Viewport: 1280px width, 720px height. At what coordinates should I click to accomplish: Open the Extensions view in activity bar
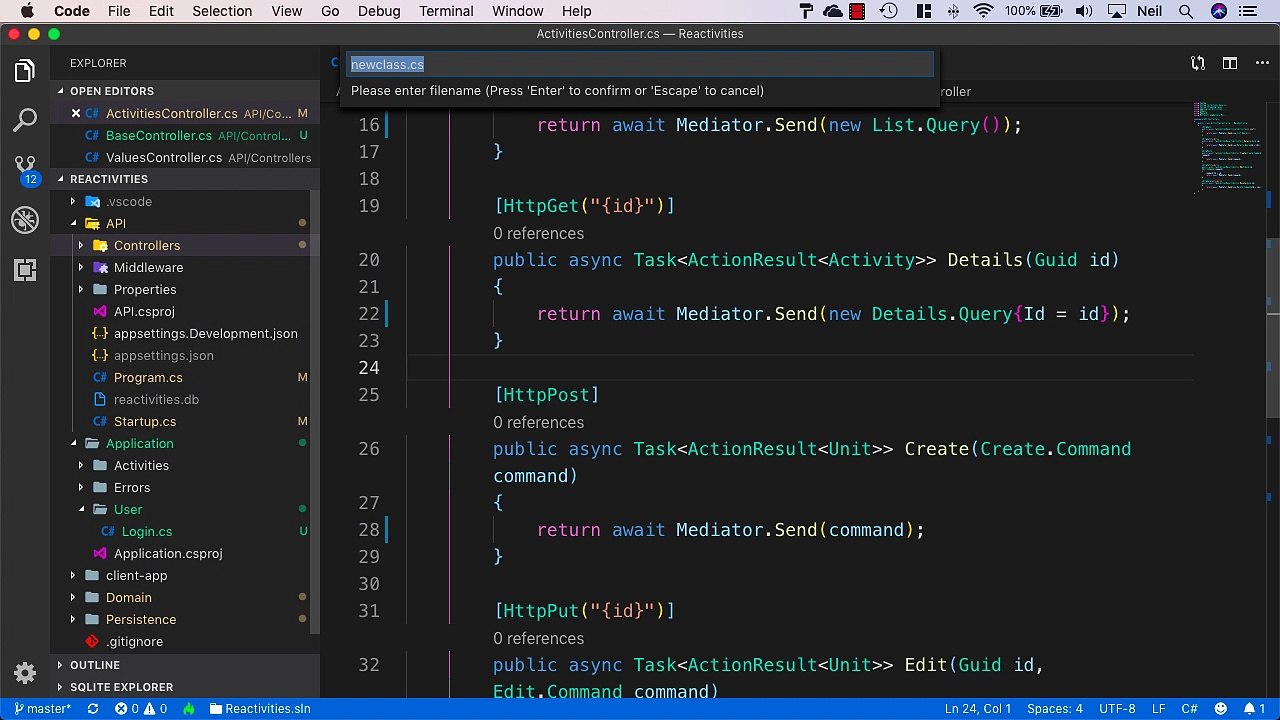click(25, 270)
